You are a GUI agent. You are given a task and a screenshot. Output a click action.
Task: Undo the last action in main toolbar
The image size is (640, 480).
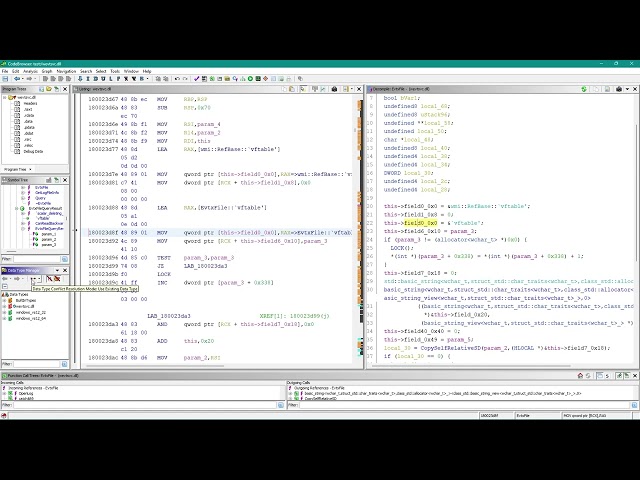click(x=177, y=79)
